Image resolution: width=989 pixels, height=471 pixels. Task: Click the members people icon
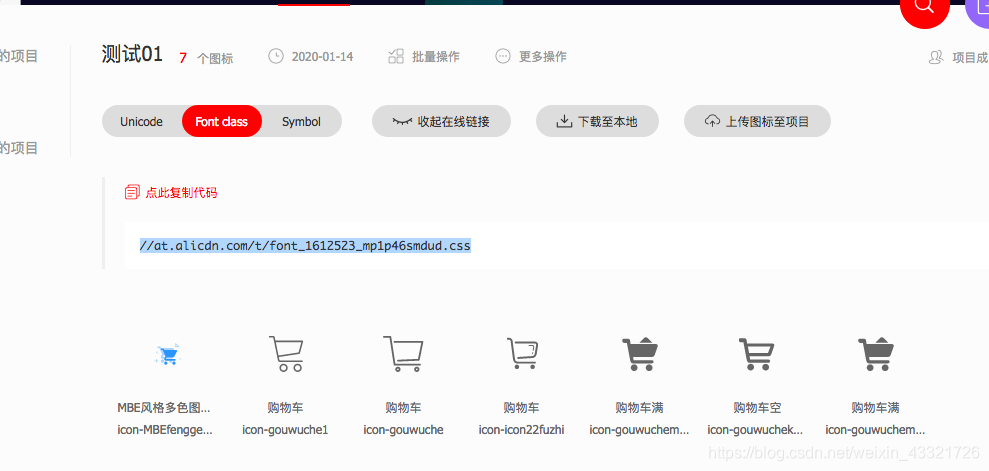click(936, 57)
